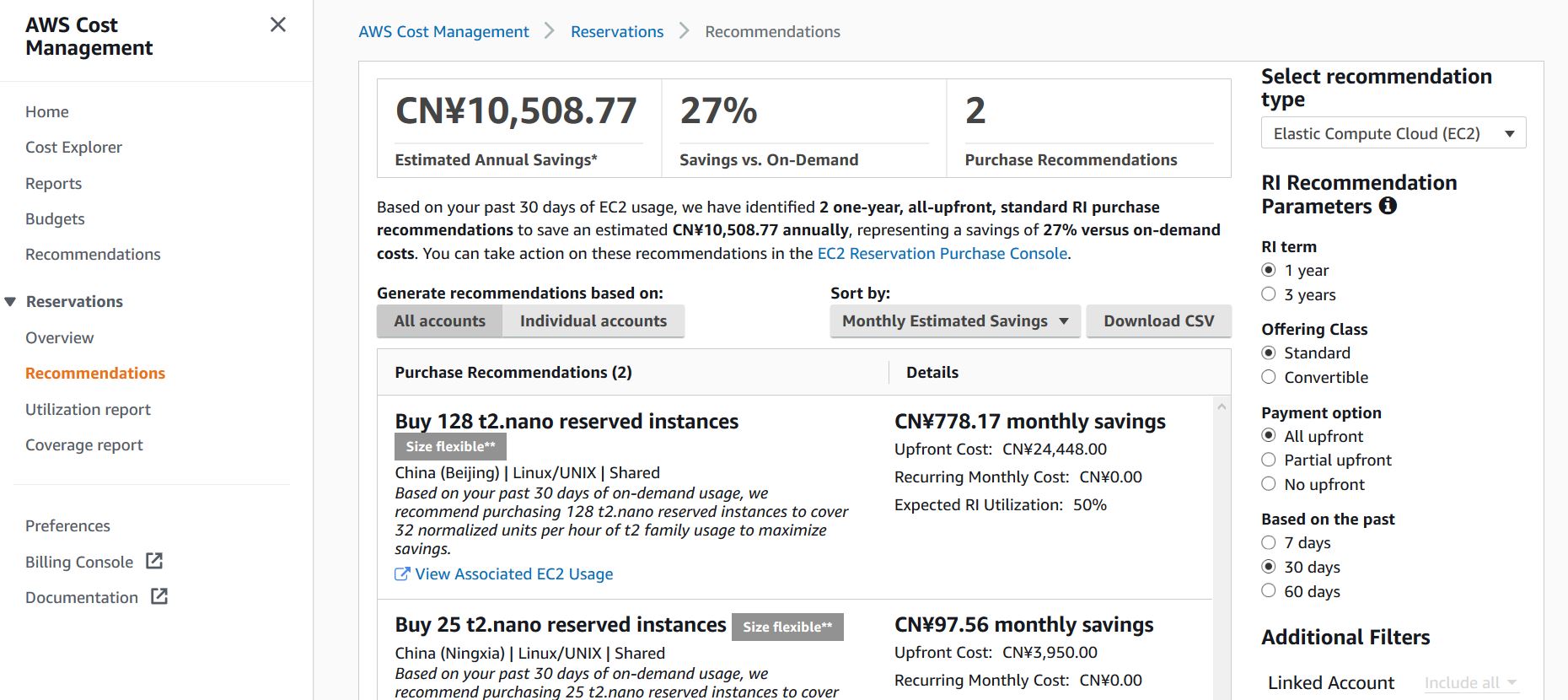The height and width of the screenshot is (700, 1568).
Task: Open Reports in the sidebar
Action: (54, 183)
